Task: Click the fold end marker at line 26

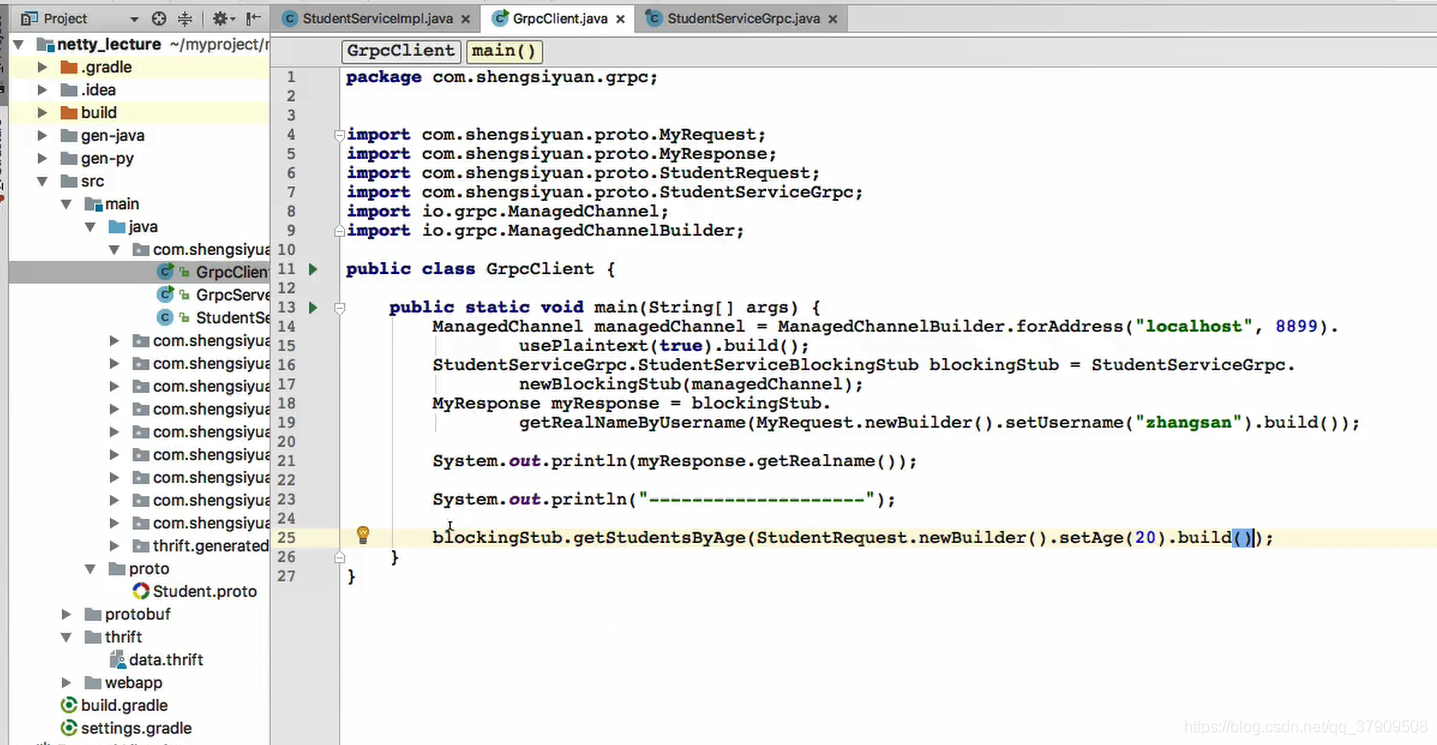Action: pos(340,557)
